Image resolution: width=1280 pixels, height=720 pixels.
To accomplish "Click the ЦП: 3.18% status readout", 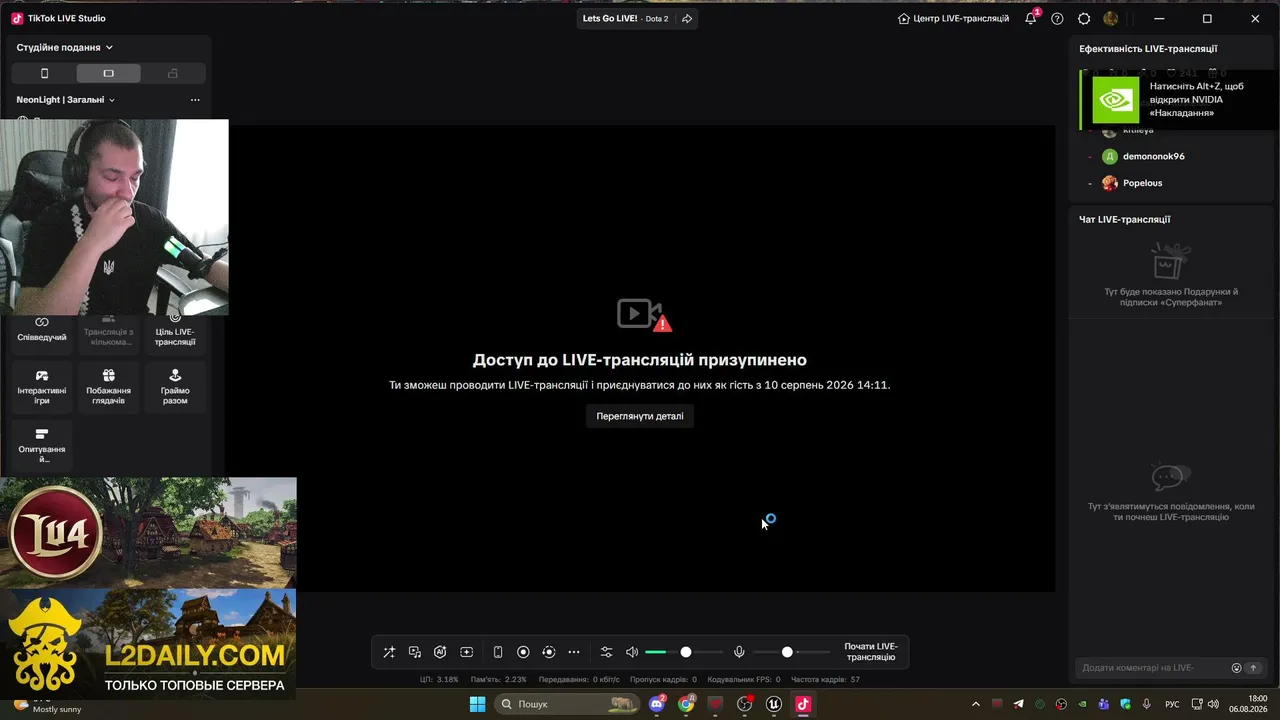I will pyautogui.click(x=439, y=680).
